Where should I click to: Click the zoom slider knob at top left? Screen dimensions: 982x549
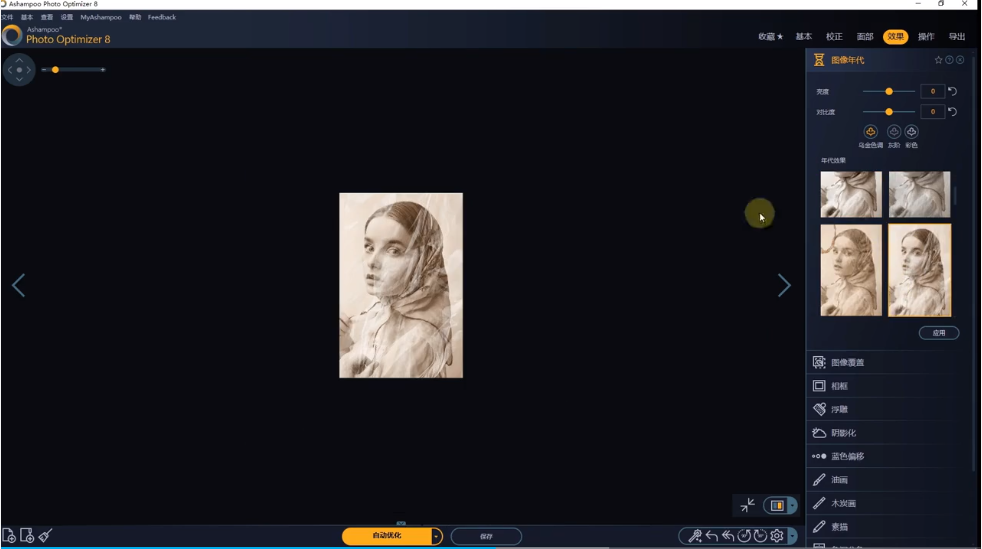[x=55, y=69]
